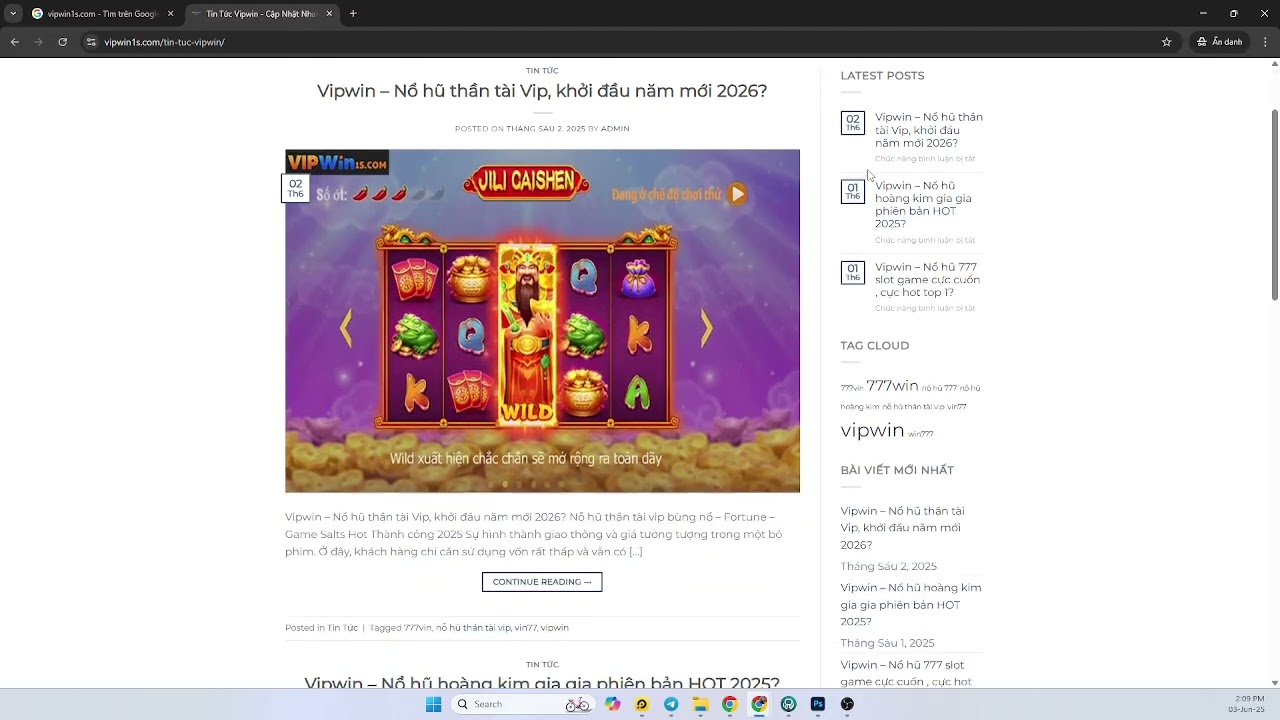Open the 'Tin Tức' link in post footer
This screenshot has width=1280, height=720.
tap(342, 628)
